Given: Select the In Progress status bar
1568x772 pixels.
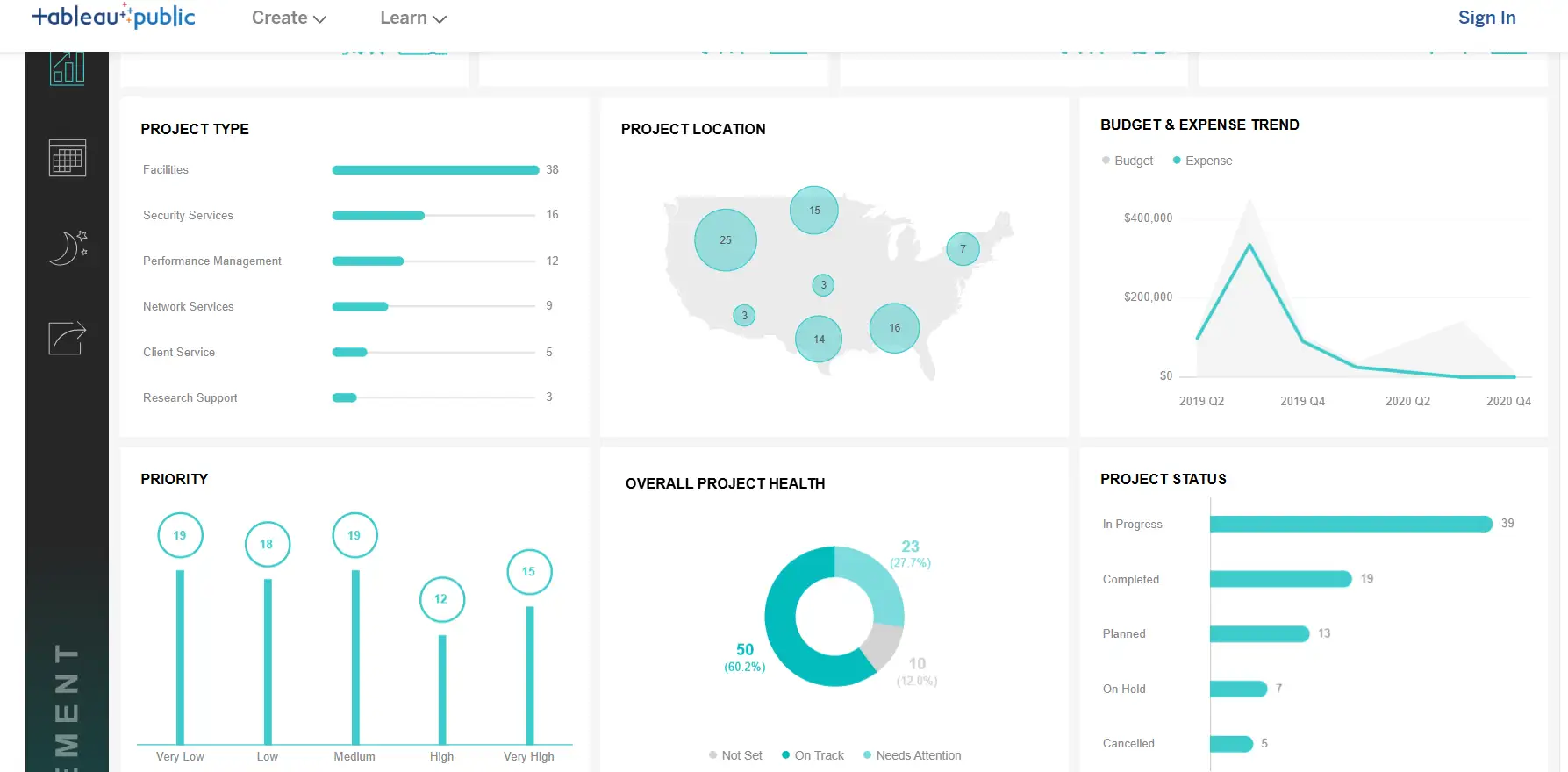Looking at the screenshot, I should coord(1351,524).
